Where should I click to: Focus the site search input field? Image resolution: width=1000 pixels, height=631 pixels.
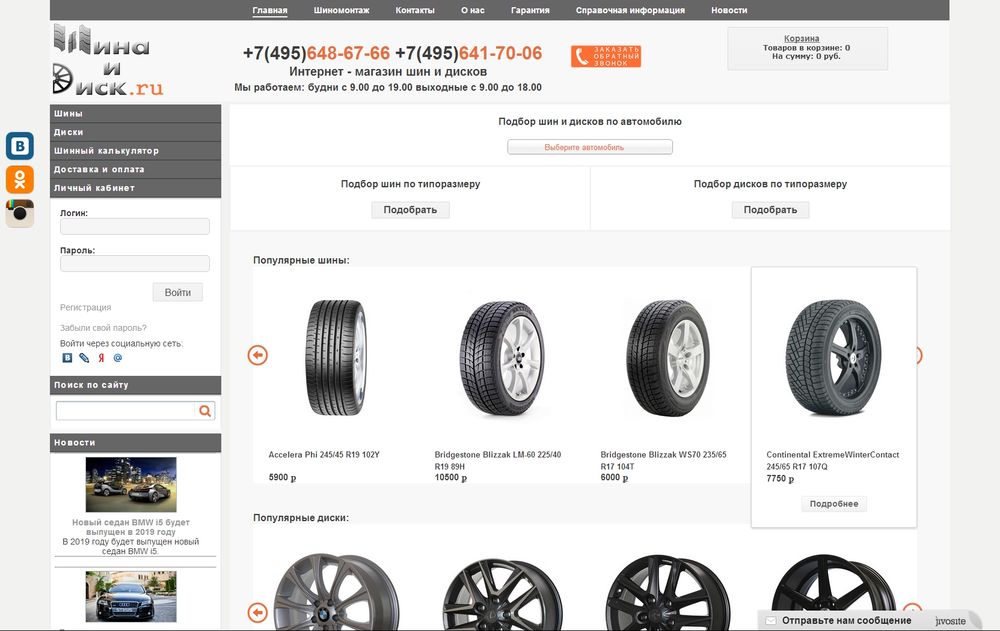coord(125,411)
